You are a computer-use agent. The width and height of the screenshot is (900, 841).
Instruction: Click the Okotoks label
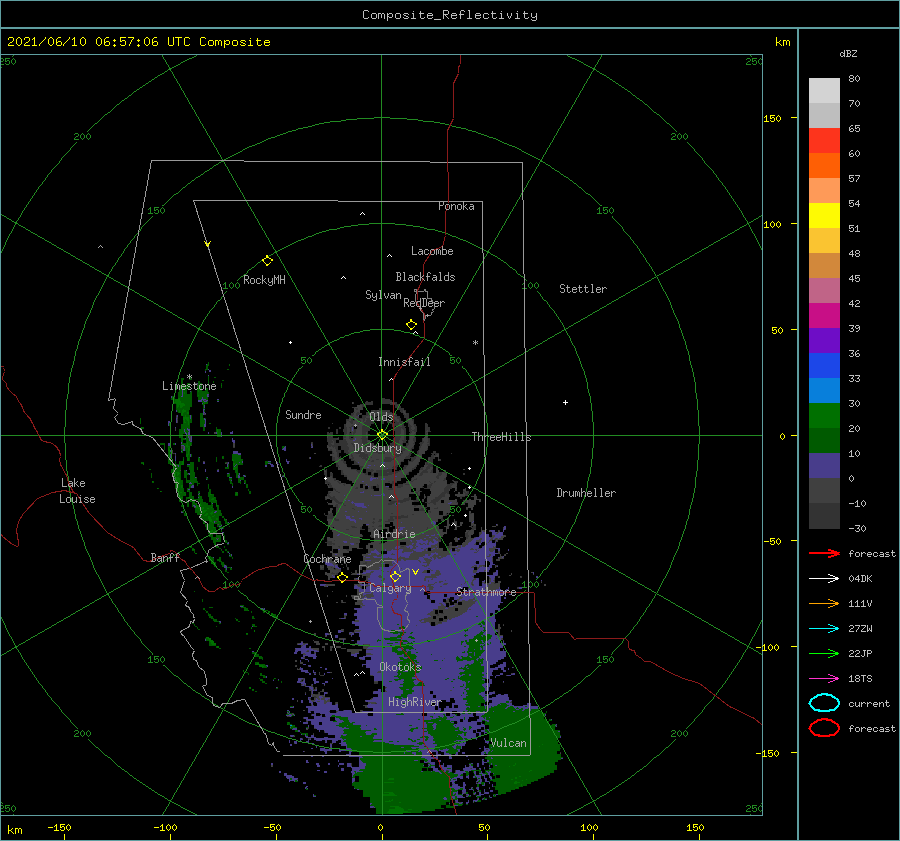coord(400,667)
